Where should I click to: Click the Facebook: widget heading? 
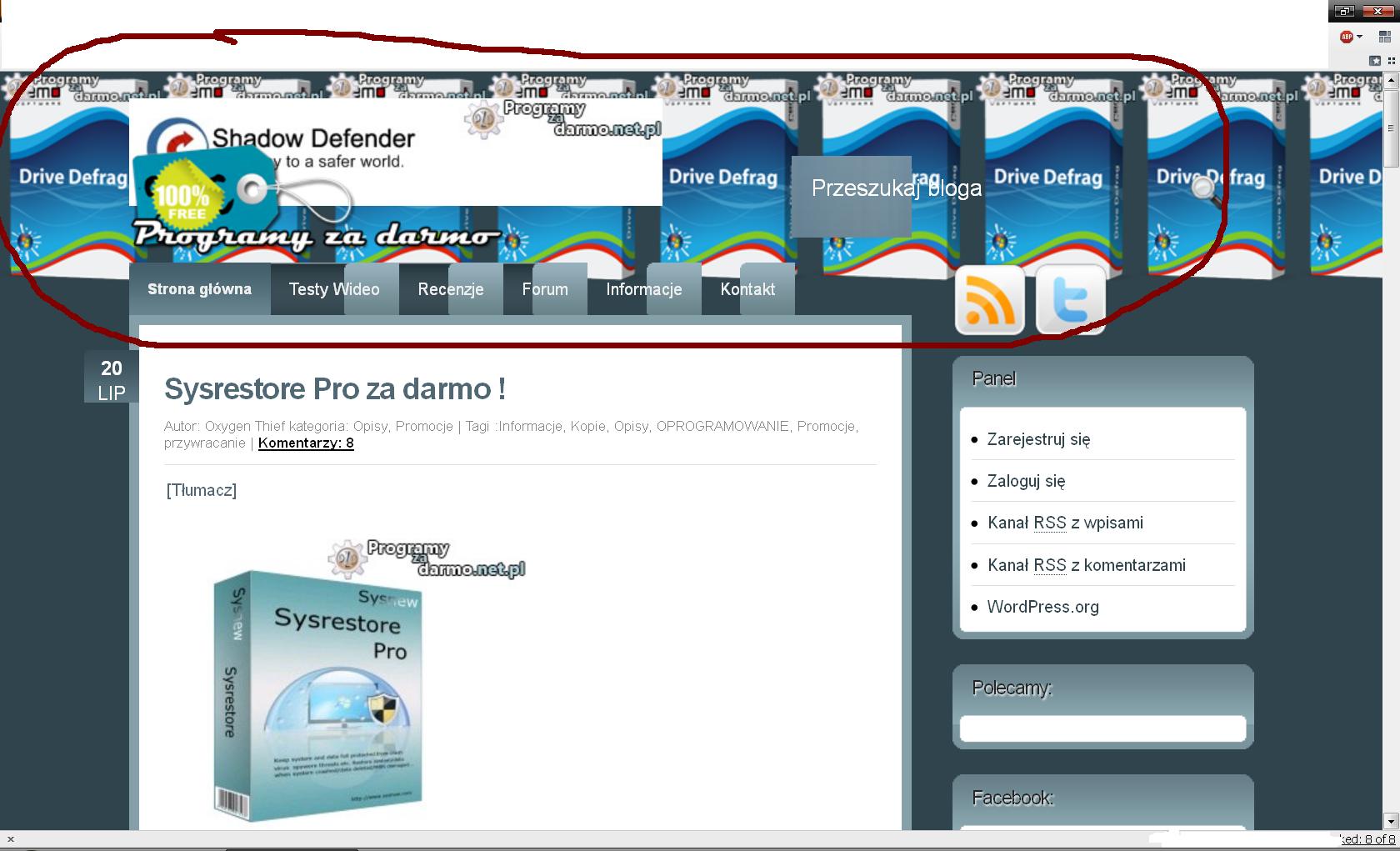tap(1012, 798)
